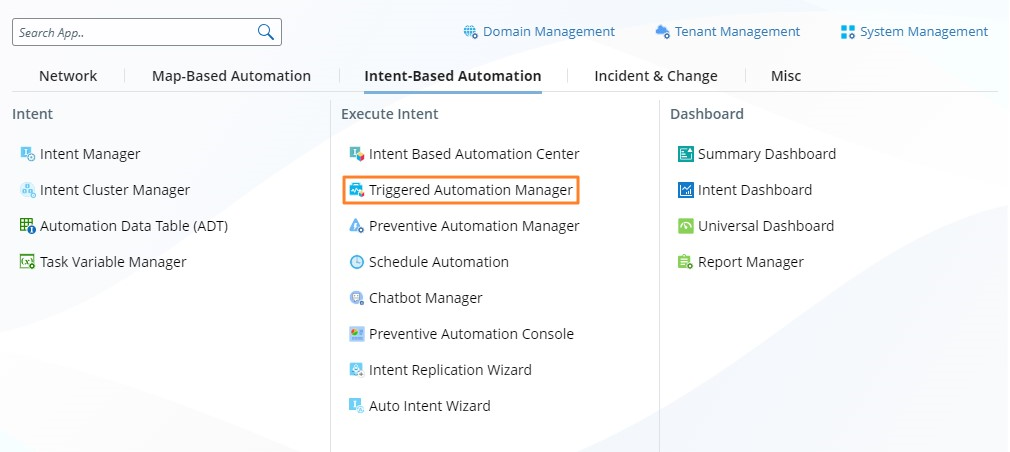Click the Schedule Automation clock icon
This screenshot has width=1010, height=452.
tap(356, 262)
